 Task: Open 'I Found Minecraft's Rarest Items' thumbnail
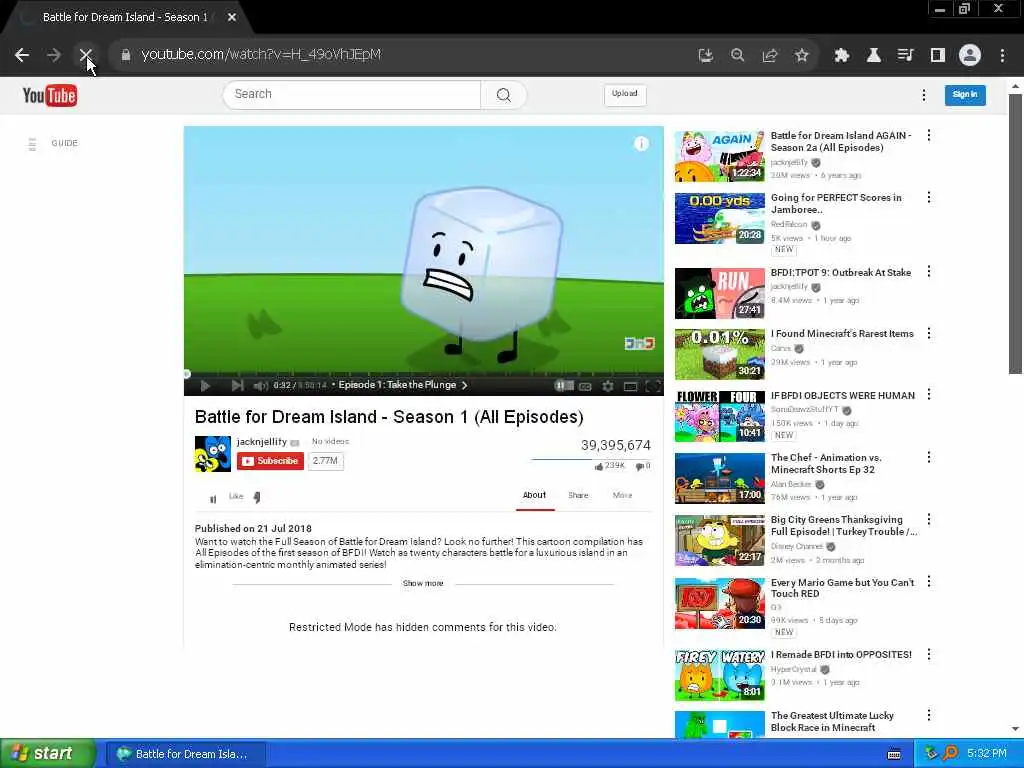coord(720,355)
